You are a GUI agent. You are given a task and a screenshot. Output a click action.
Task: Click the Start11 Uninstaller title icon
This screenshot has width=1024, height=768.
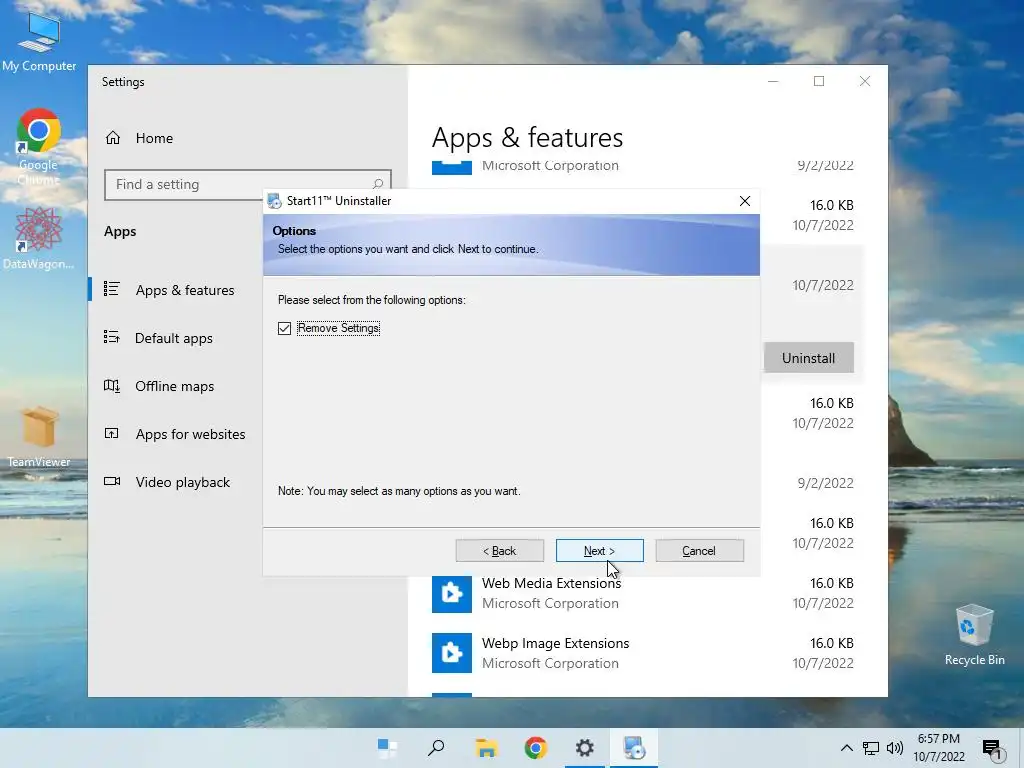pyautogui.click(x=274, y=201)
